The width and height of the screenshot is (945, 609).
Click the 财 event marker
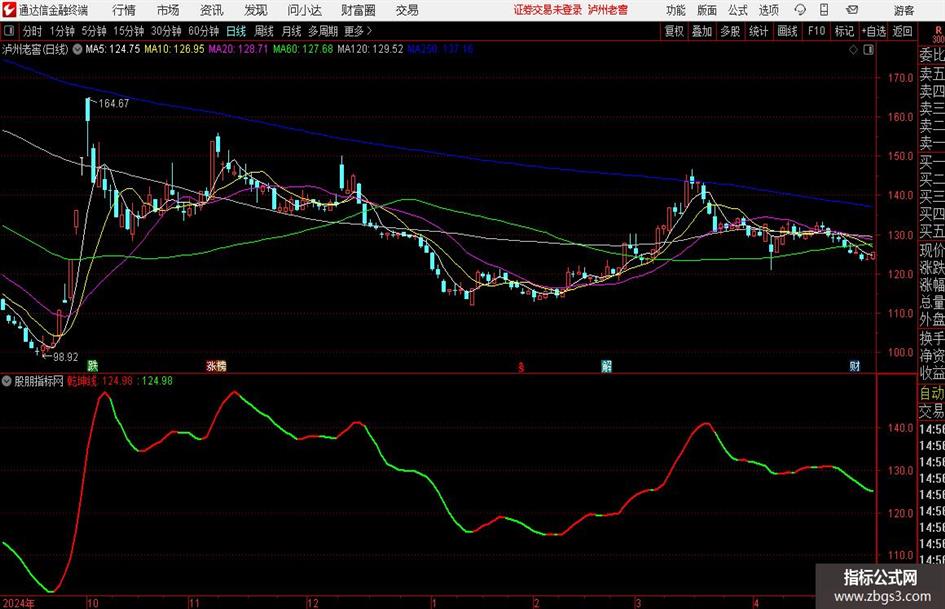click(855, 365)
